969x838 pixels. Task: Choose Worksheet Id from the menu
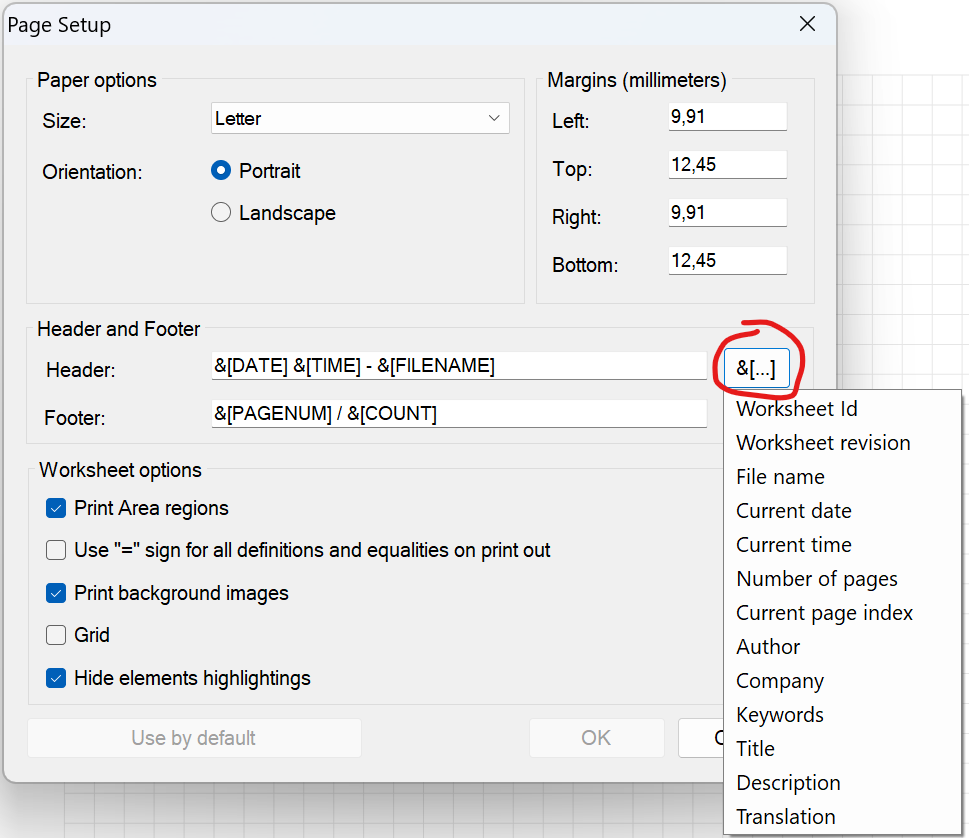click(797, 409)
